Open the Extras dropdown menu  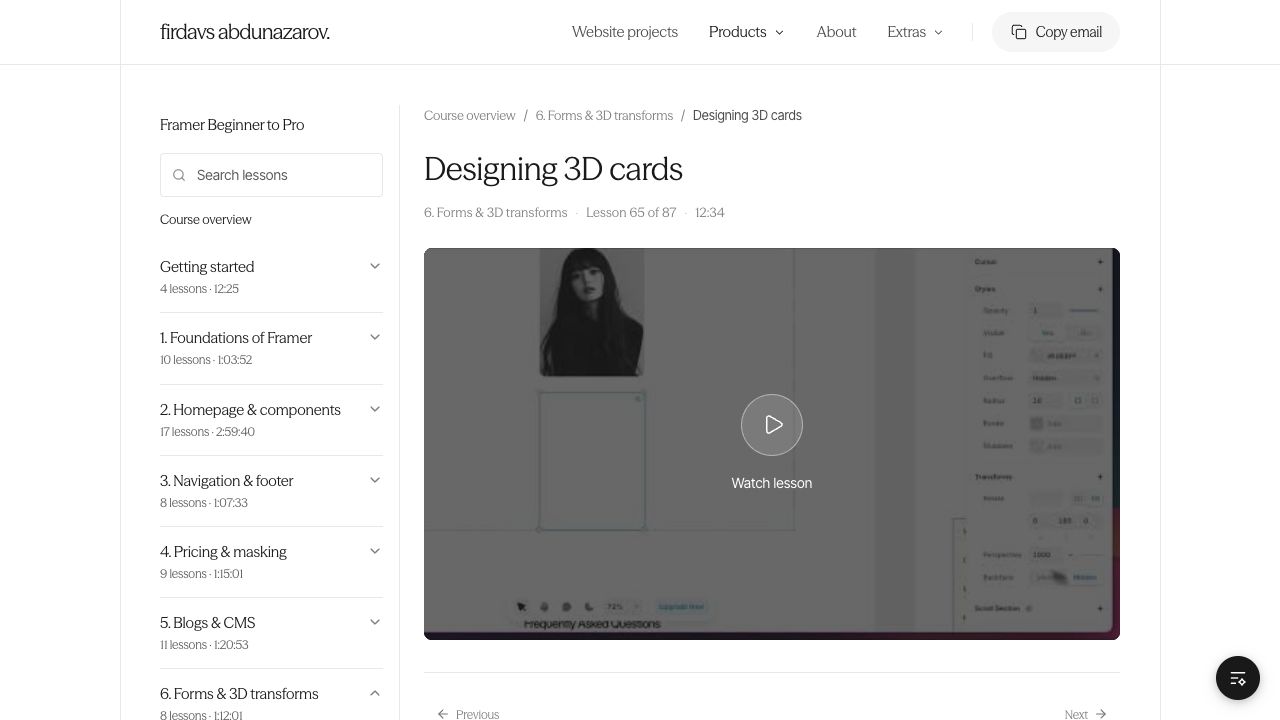coord(915,32)
